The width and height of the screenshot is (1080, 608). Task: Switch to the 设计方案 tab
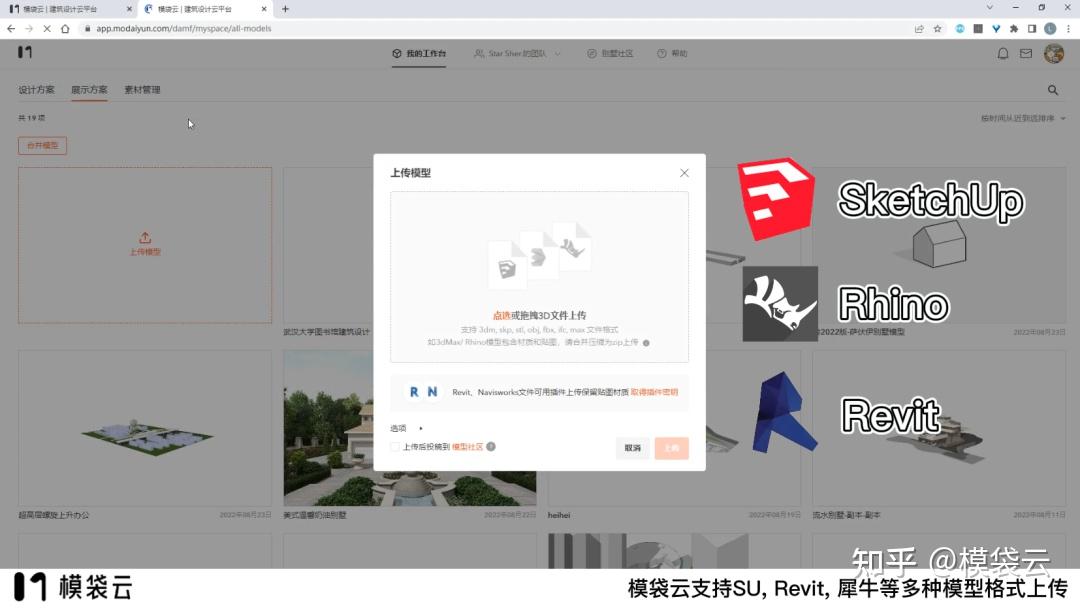[x=36, y=90]
